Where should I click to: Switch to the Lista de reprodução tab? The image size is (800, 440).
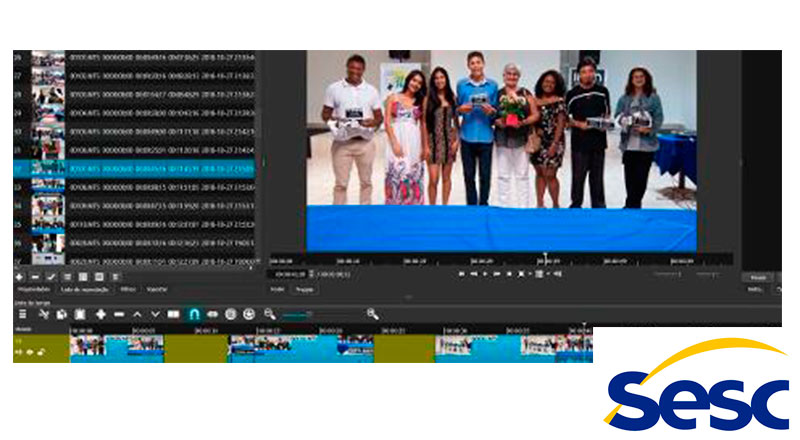click(x=83, y=289)
